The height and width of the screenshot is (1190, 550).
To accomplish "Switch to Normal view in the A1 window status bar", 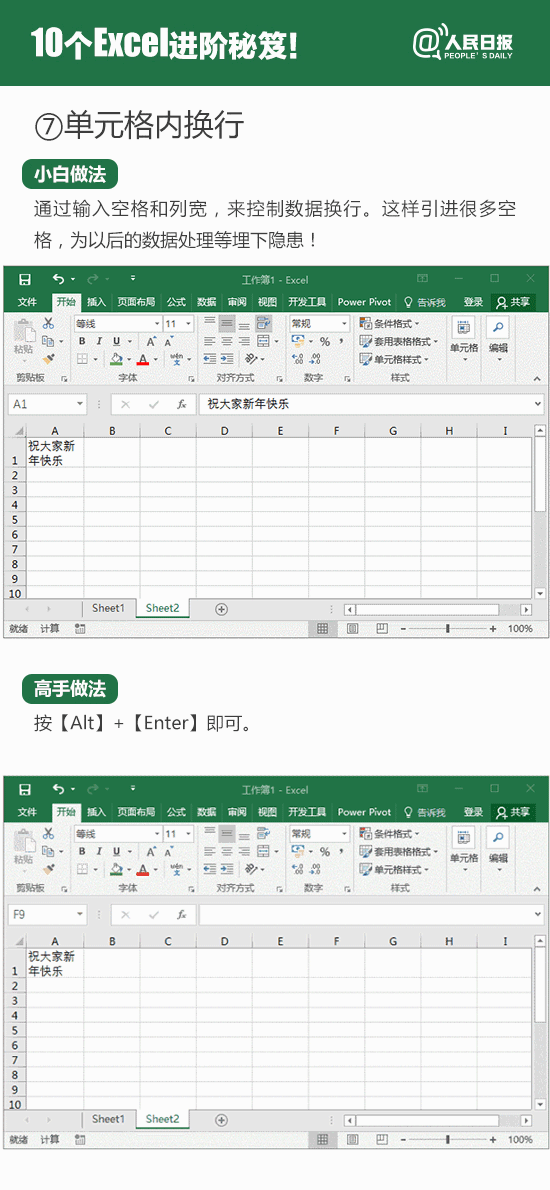I will coord(322,628).
